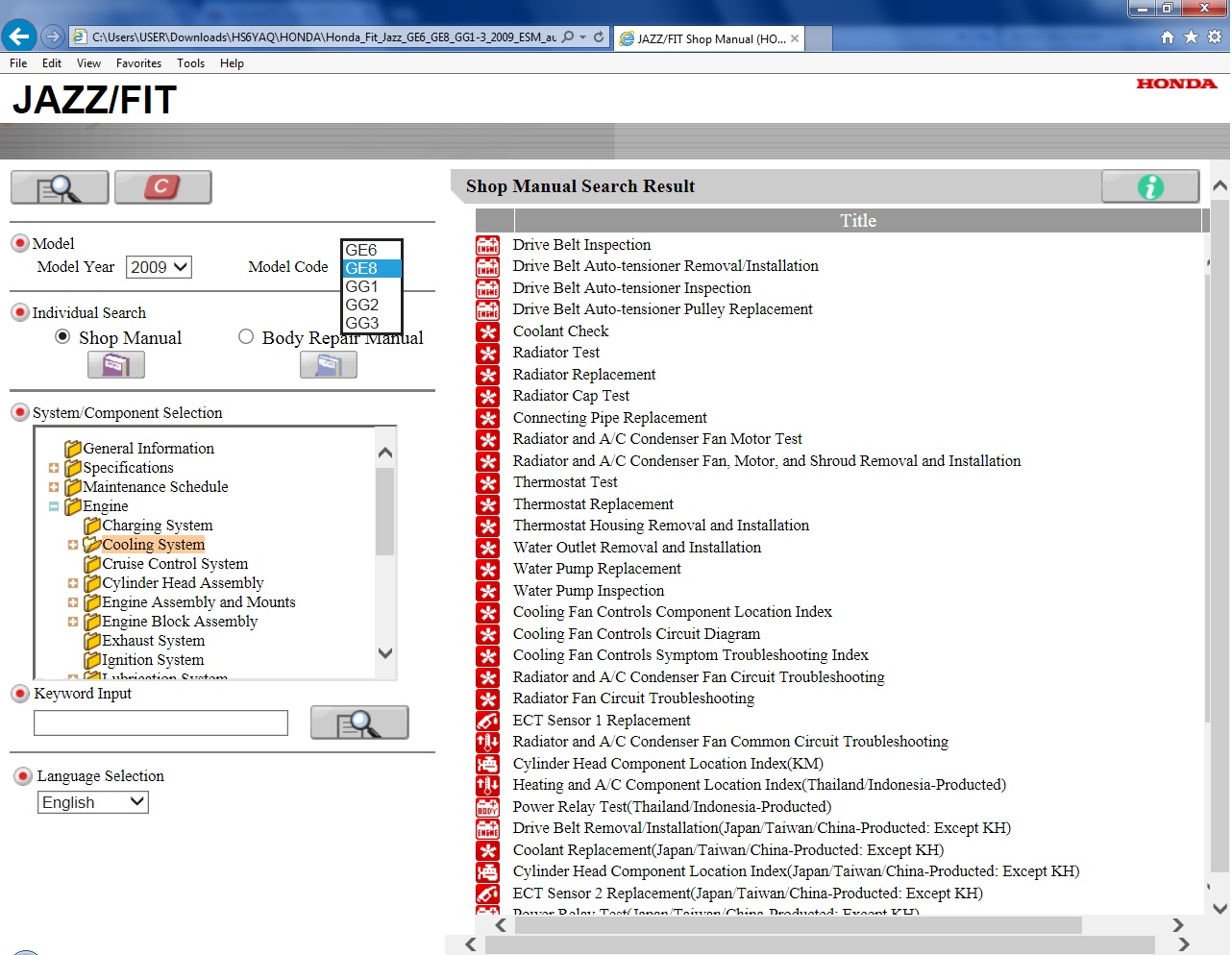Click the browser forward arrow
The image size is (1232, 955).
coord(53,37)
